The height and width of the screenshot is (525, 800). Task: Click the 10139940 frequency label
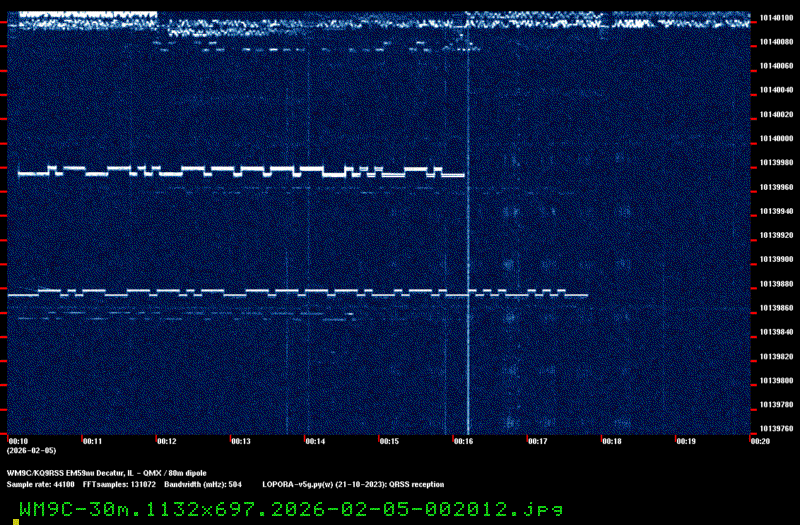pos(777,211)
